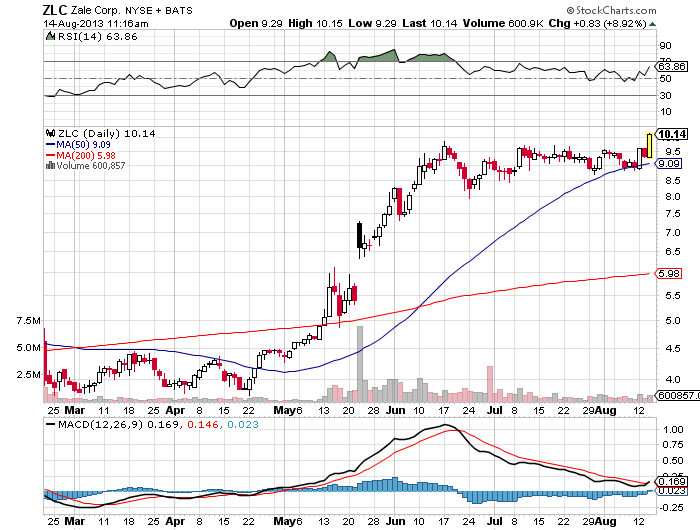This screenshot has width=700, height=530.
Task: Click the 'Open 9.29' value
Action: pos(256,23)
